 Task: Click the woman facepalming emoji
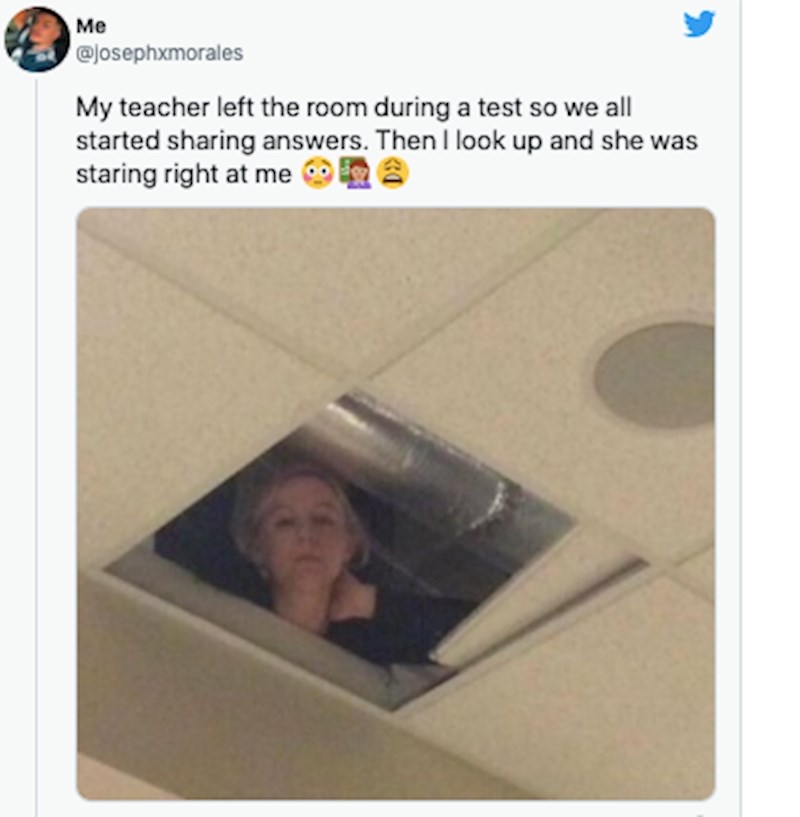coord(355,173)
